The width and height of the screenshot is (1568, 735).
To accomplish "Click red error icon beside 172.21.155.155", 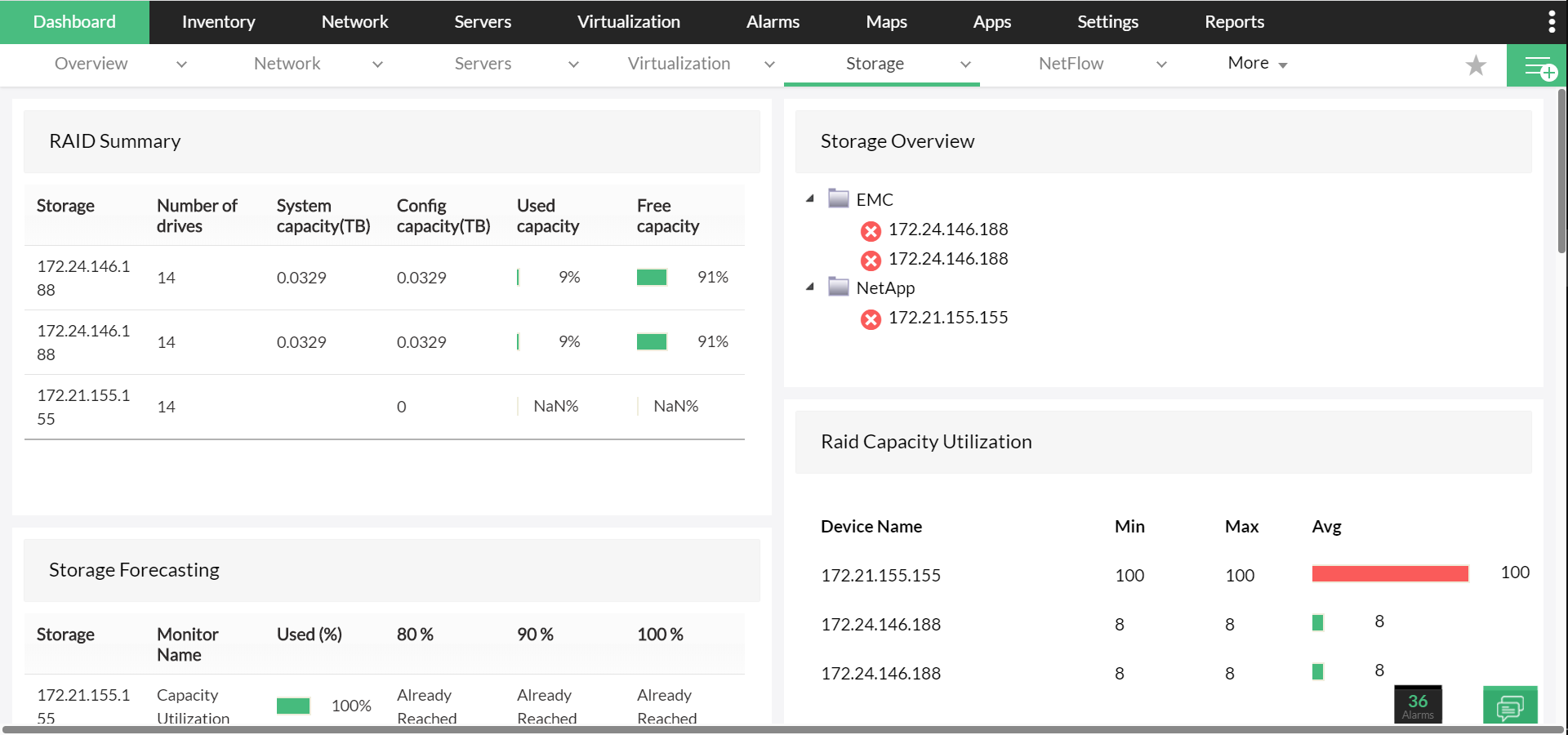I will click(x=871, y=319).
